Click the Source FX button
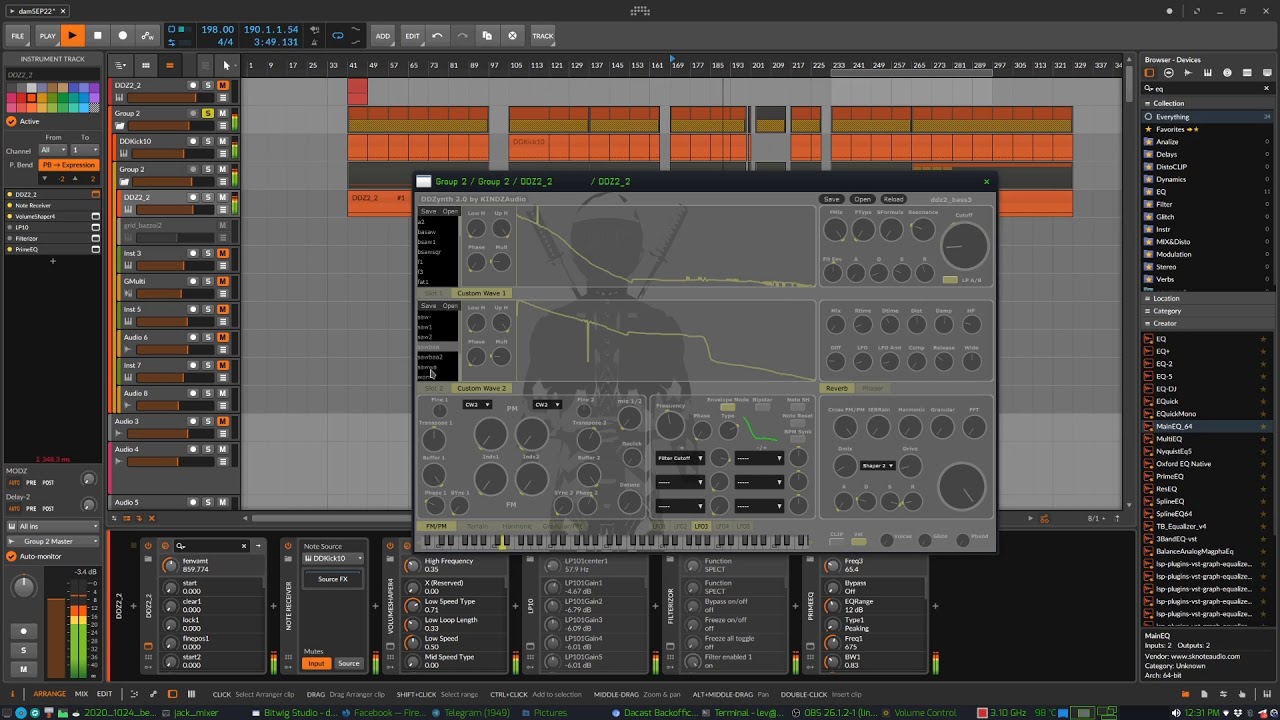 click(332, 579)
